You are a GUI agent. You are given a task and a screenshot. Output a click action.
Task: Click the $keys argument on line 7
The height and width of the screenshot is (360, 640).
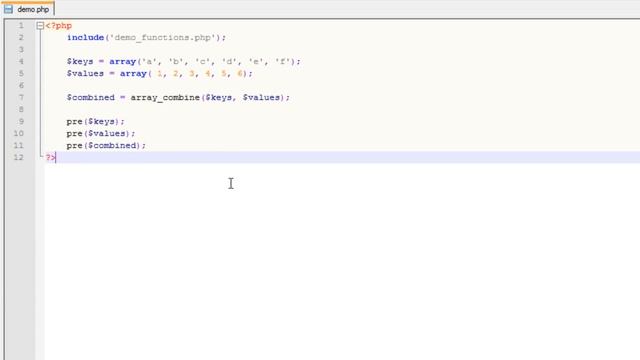(219, 98)
